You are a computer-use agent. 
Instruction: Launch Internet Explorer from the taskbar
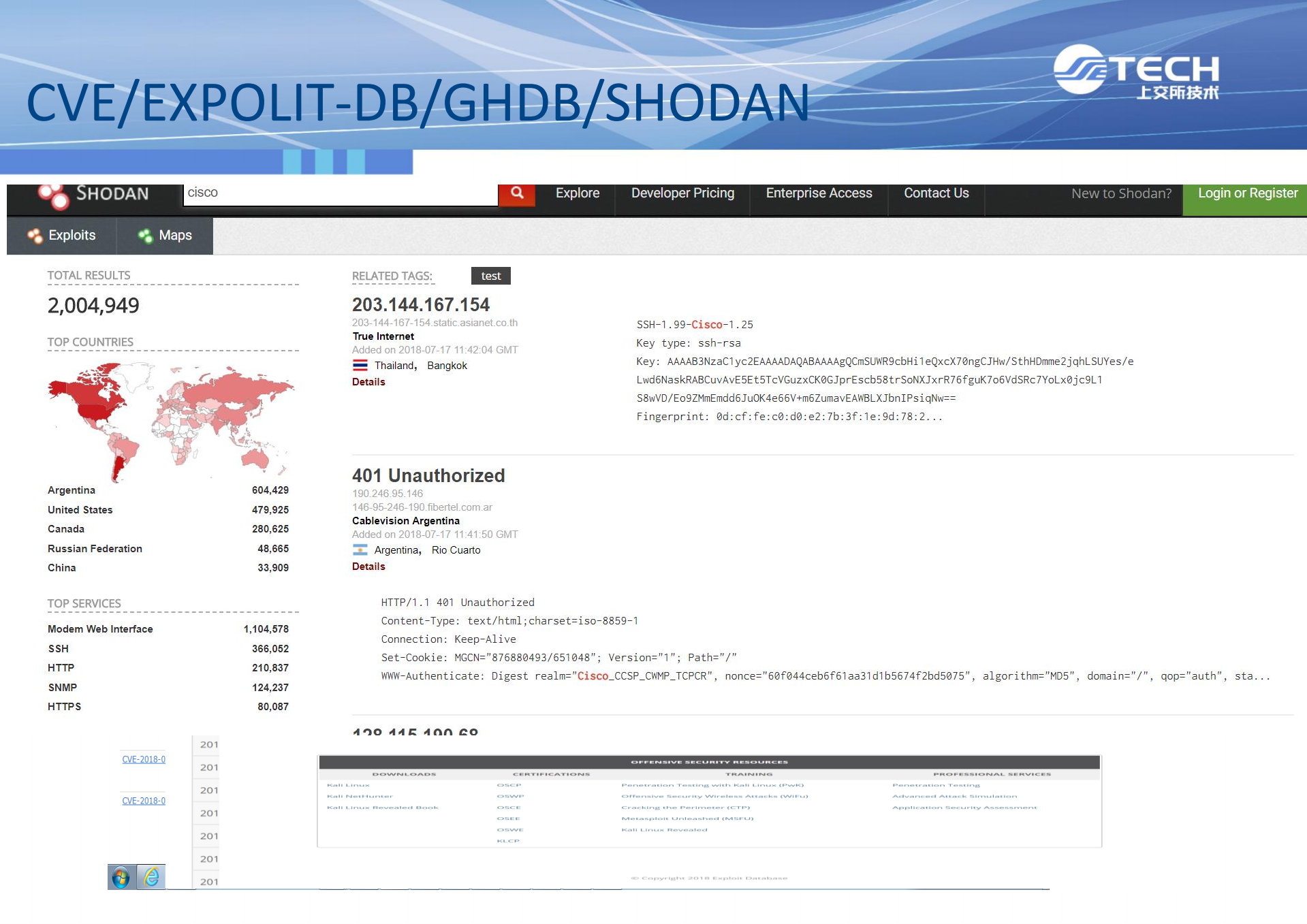[x=151, y=878]
